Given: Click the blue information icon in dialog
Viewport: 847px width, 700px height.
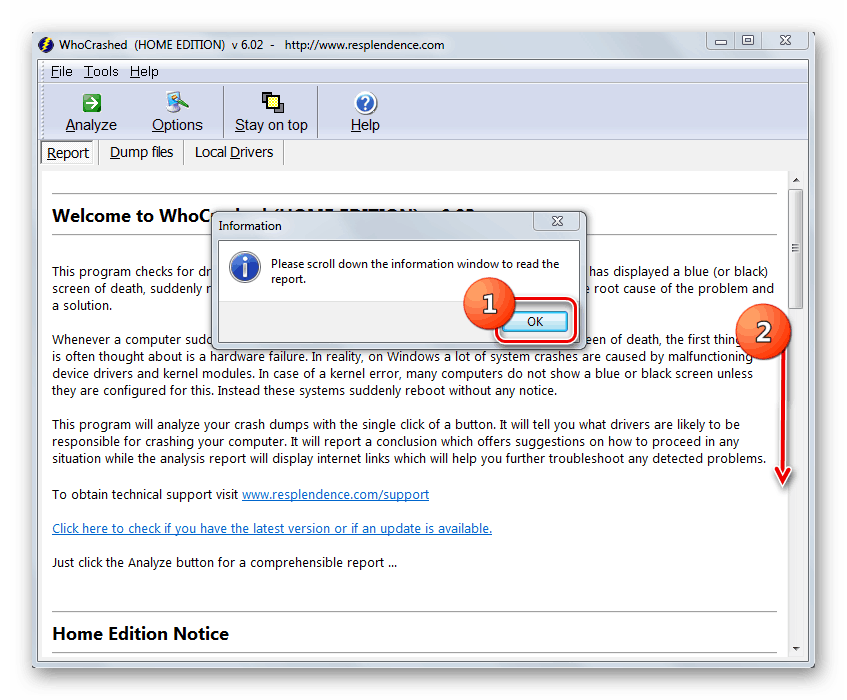Looking at the screenshot, I should [245, 267].
